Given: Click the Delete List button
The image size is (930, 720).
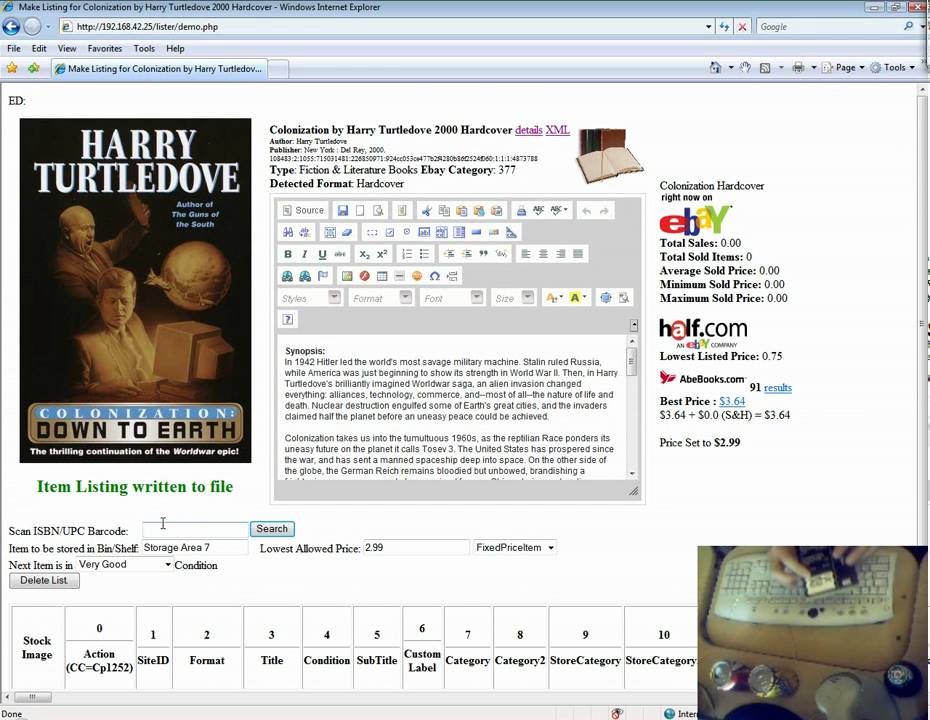Looking at the screenshot, I should click(44, 581).
